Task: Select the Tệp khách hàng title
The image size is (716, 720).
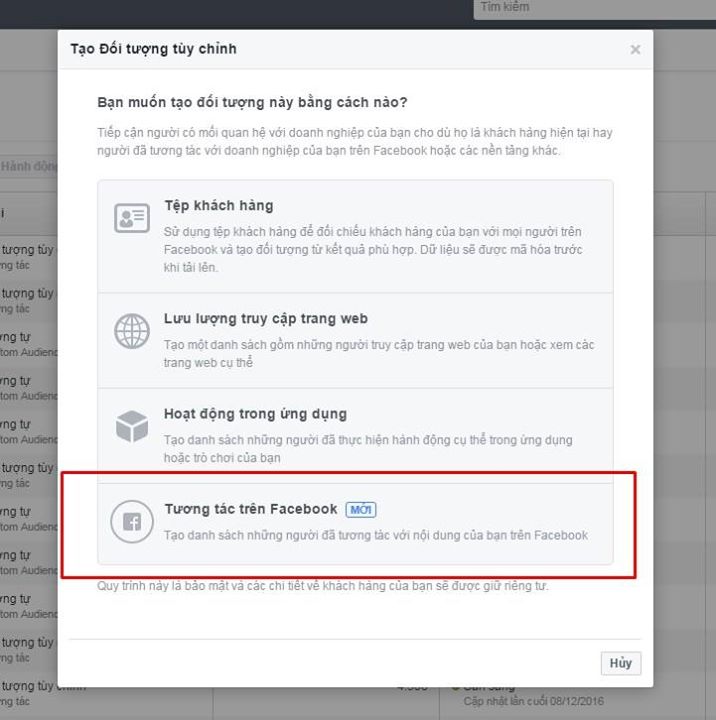Action: coord(218,206)
